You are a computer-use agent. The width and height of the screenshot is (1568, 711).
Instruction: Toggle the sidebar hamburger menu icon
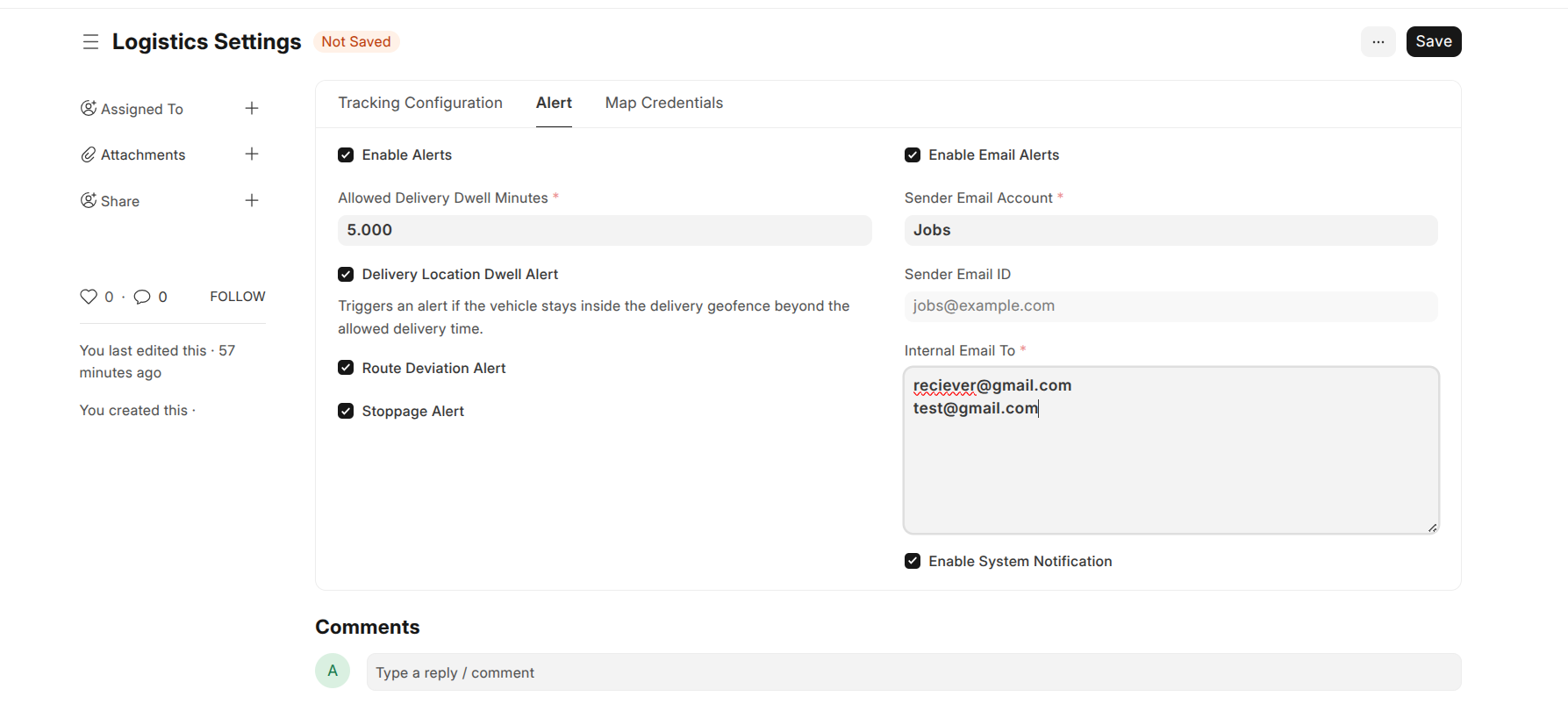pos(90,42)
